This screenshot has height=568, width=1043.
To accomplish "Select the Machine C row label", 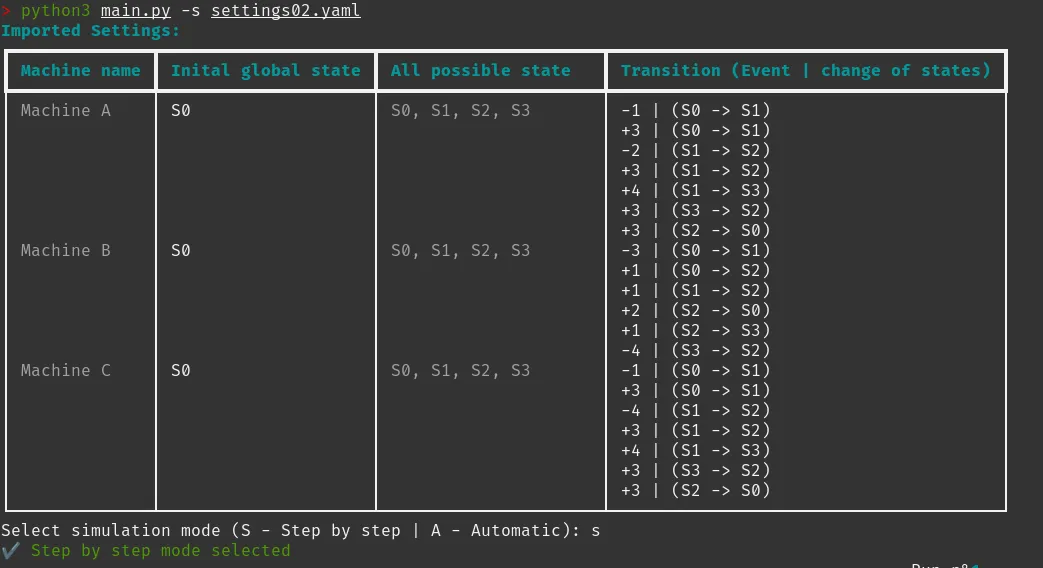I will click(65, 371).
